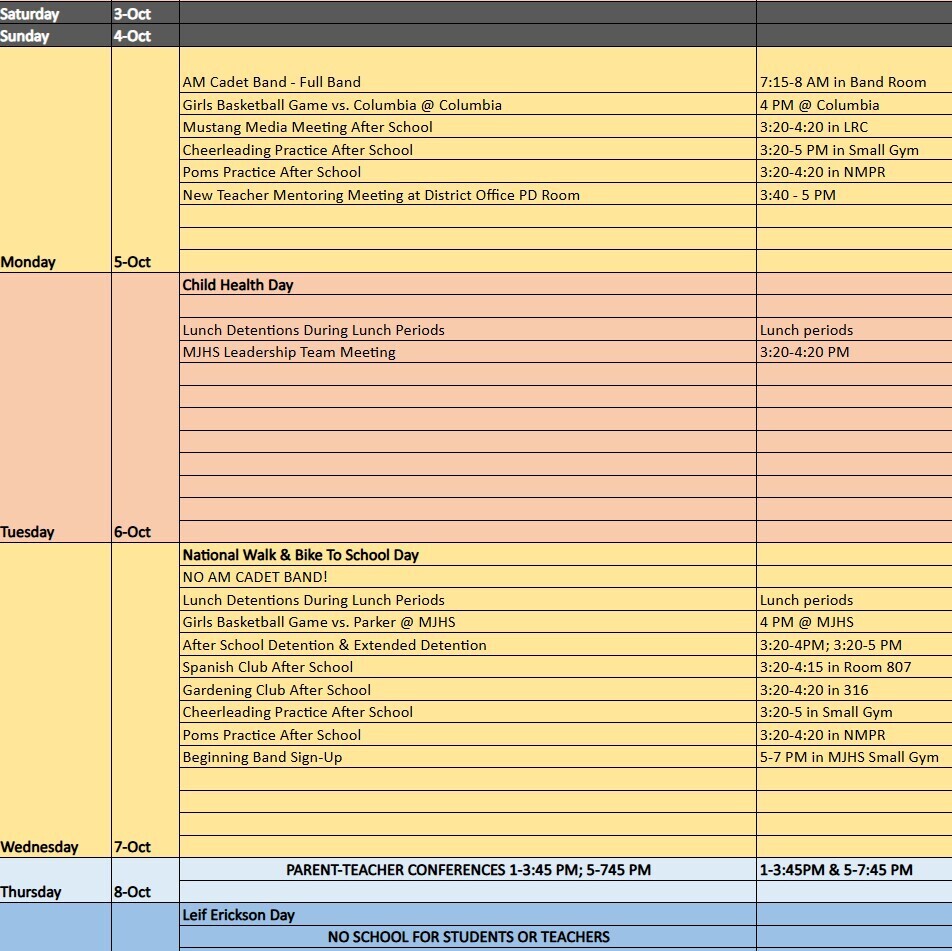The height and width of the screenshot is (951, 952).
Task: Select the '3:20-4:20 PM' time cell
Action: 854,352
